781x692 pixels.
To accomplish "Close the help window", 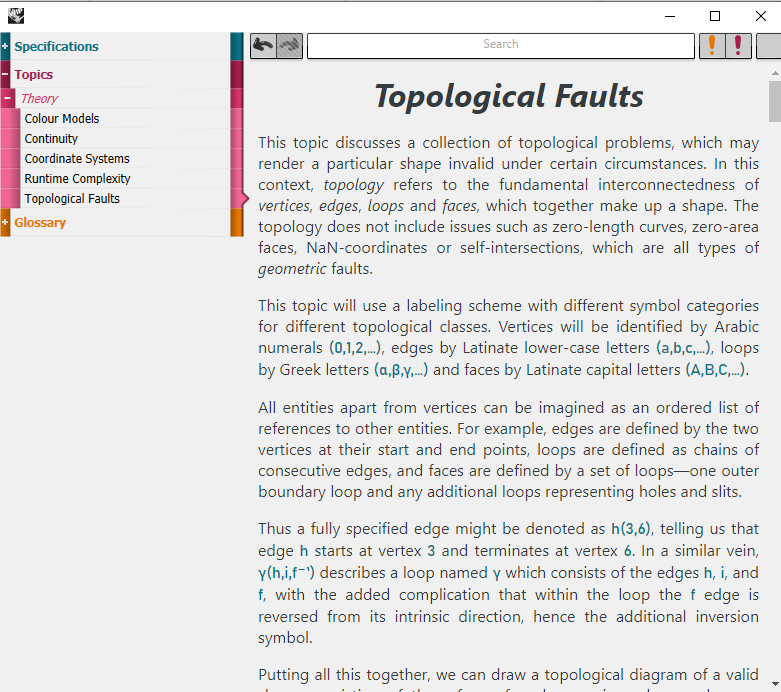I will click(761, 16).
